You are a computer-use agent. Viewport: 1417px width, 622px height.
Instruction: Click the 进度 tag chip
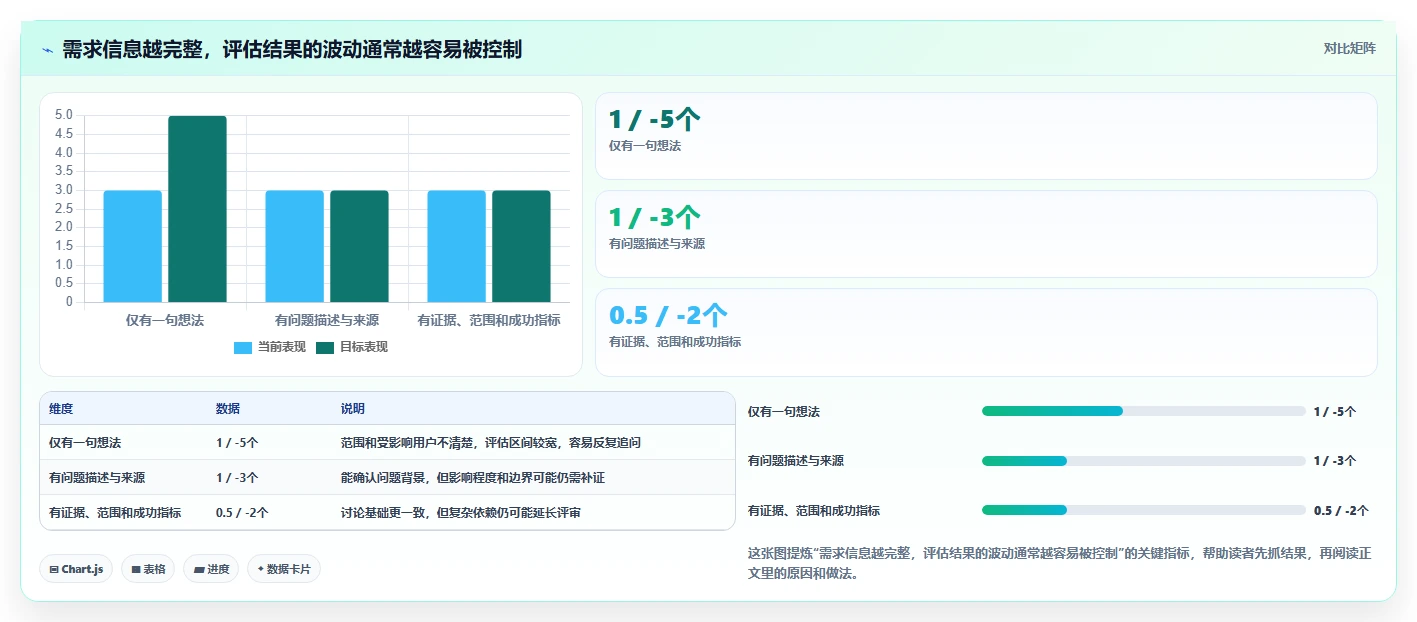click(x=211, y=569)
